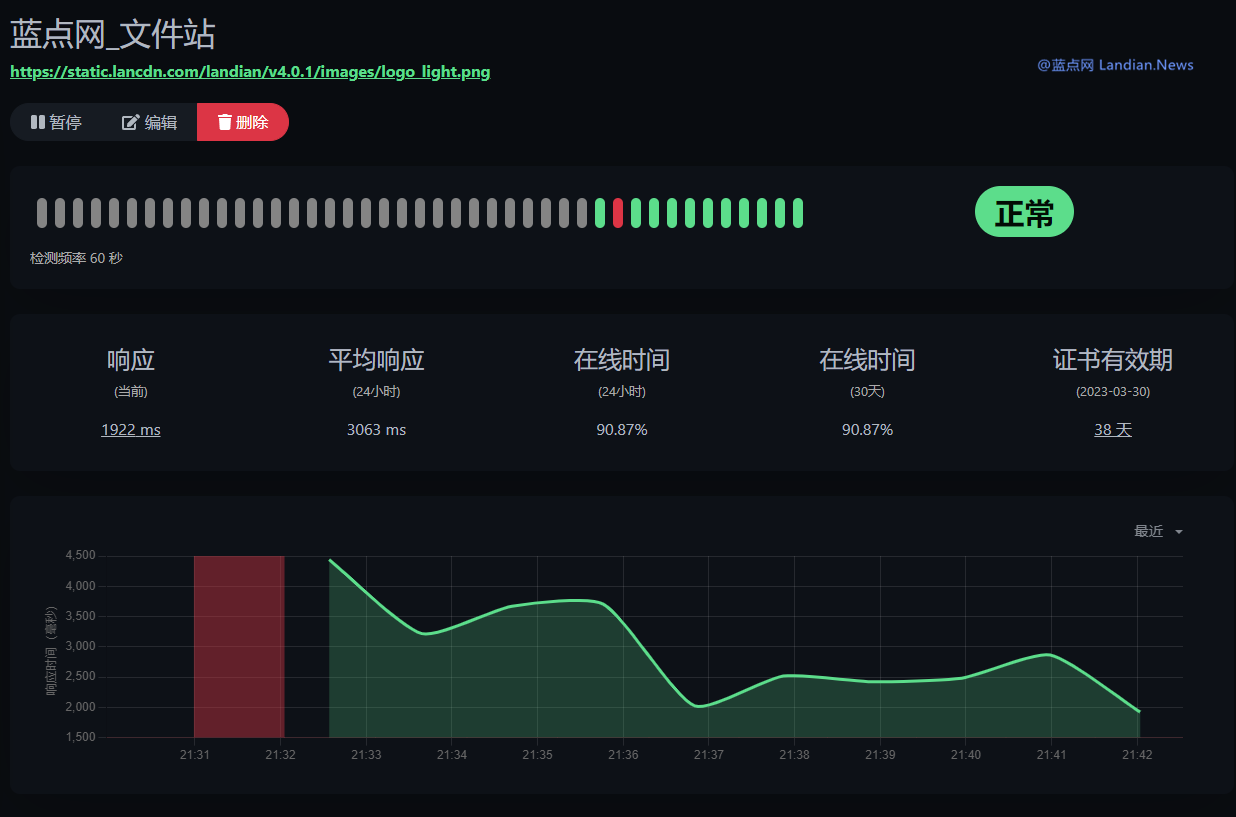
Task: Click the 1,500 y-axis label
Action: (x=80, y=737)
